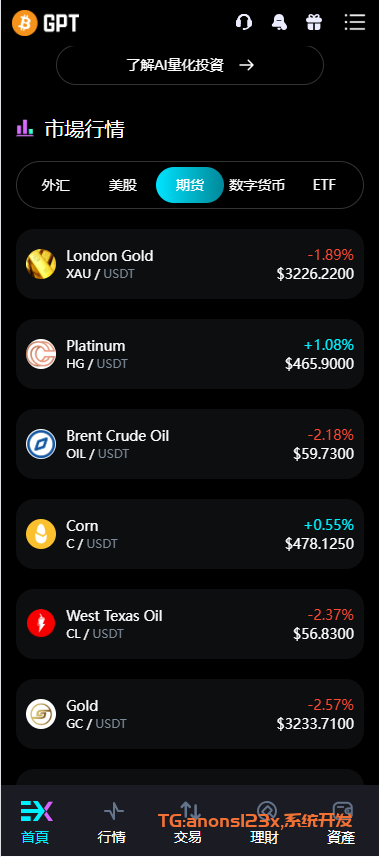Click the Platinum HG coin icon

41,354
